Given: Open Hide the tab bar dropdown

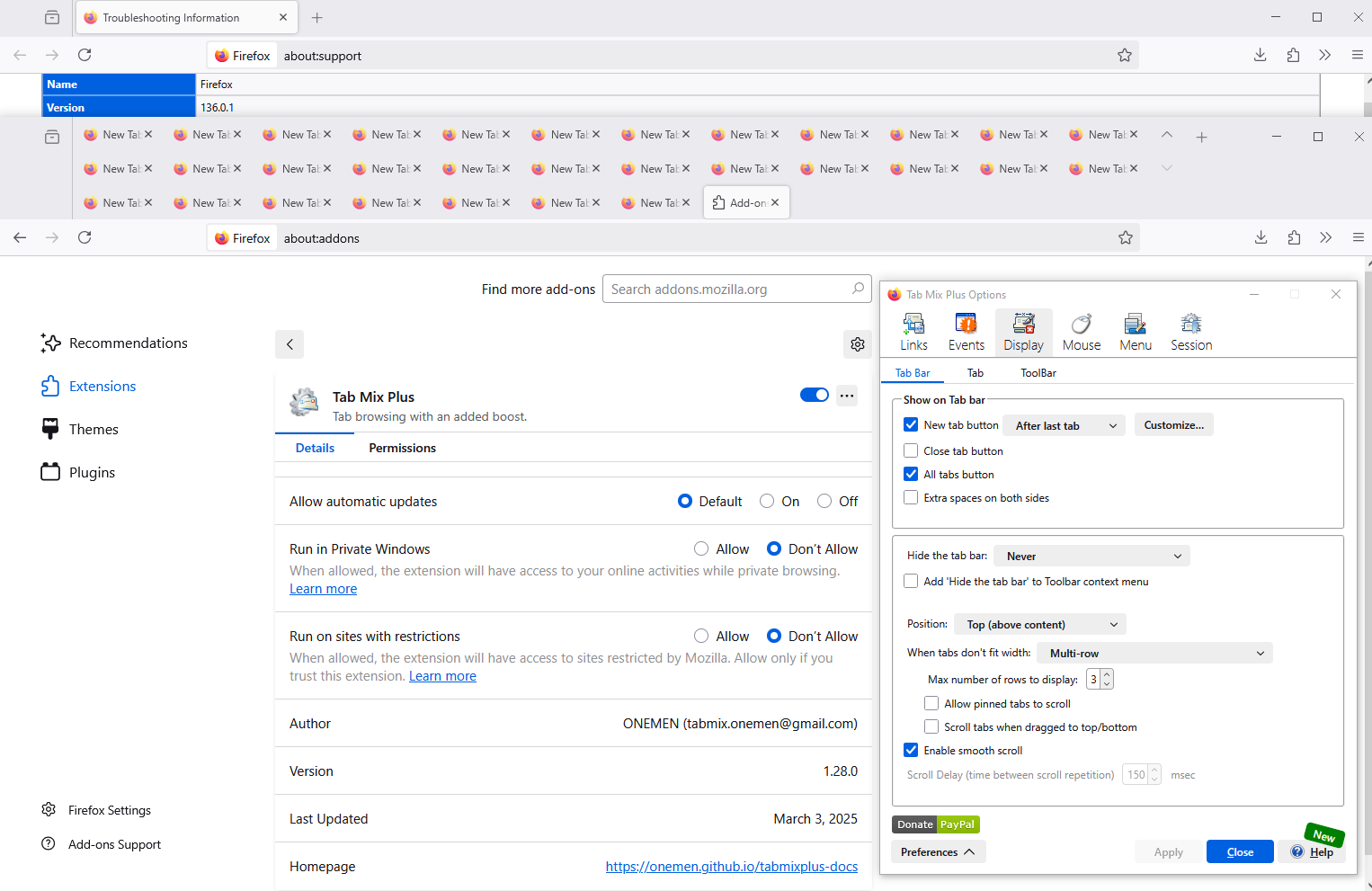Looking at the screenshot, I should point(1093,557).
